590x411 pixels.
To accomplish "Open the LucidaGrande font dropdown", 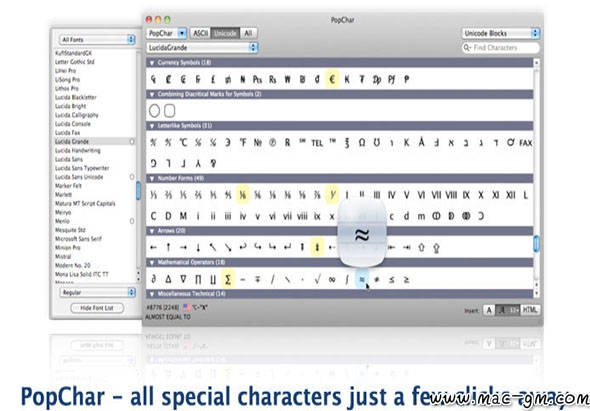I will click(202, 47).
